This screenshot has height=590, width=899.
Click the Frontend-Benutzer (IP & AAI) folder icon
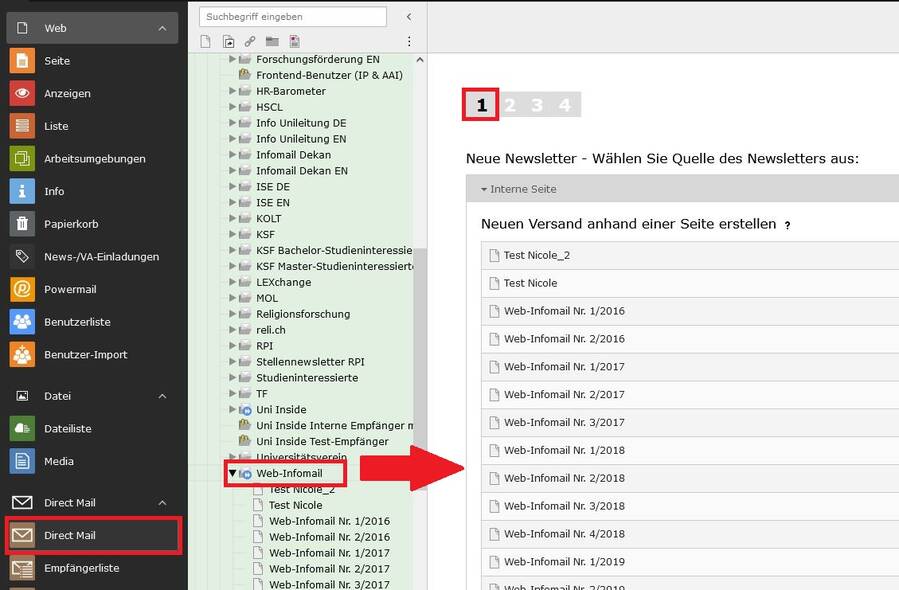[244, 75]
